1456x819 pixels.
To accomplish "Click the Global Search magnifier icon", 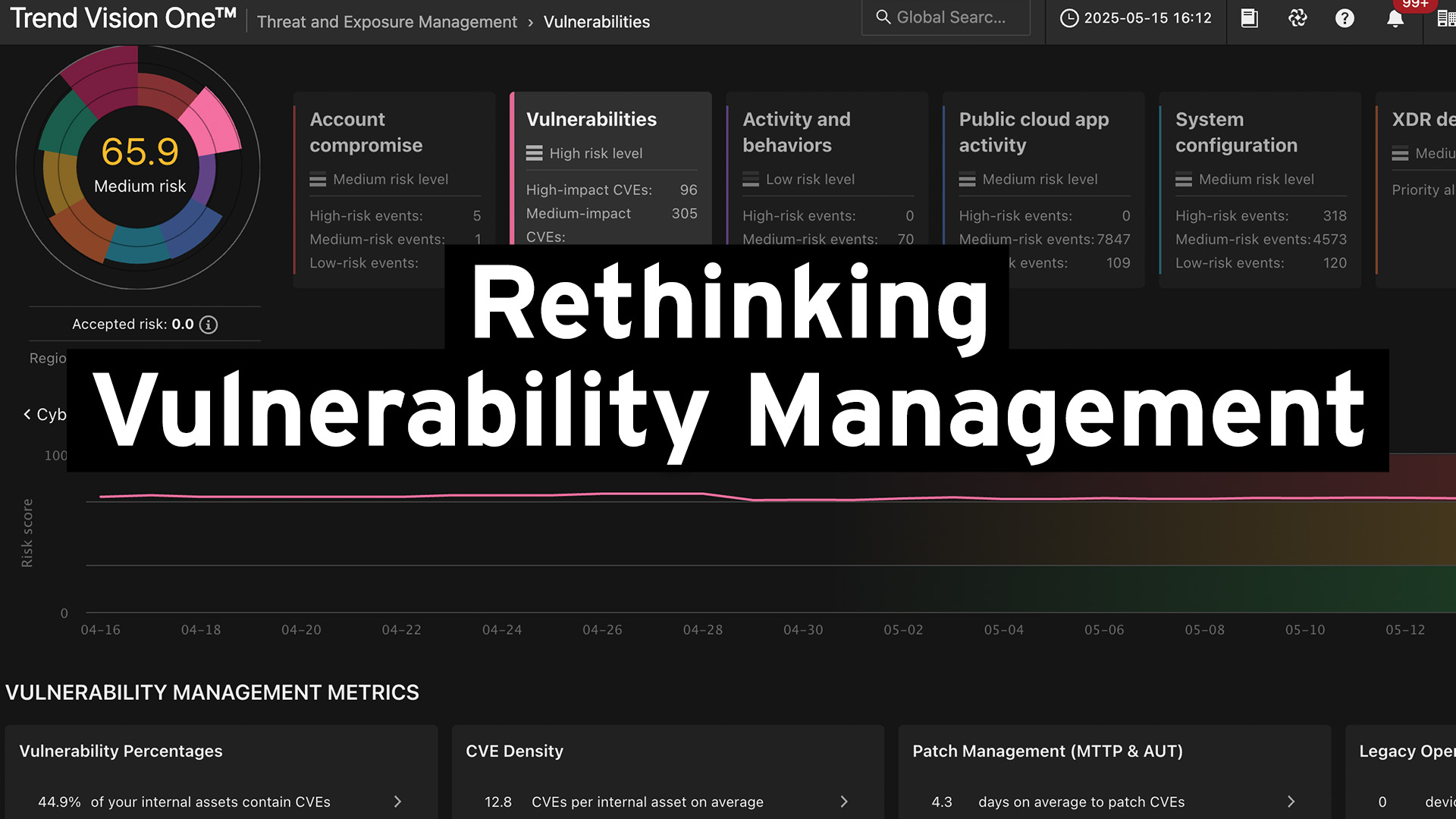I will pyautogui.click(x=883, y=17).
